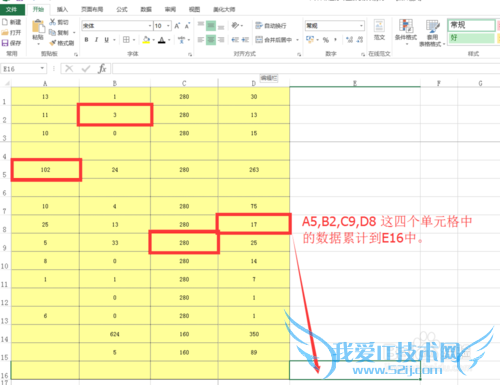Click the Merge and Center (合并后居中) button
The image size is (500, 385).
[x=274, y=40]
